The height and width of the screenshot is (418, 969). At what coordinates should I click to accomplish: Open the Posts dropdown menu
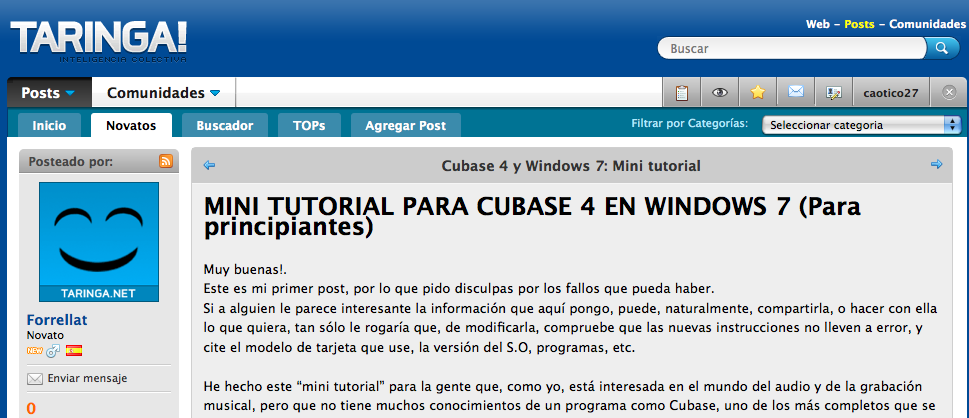[x=49, y=93]
